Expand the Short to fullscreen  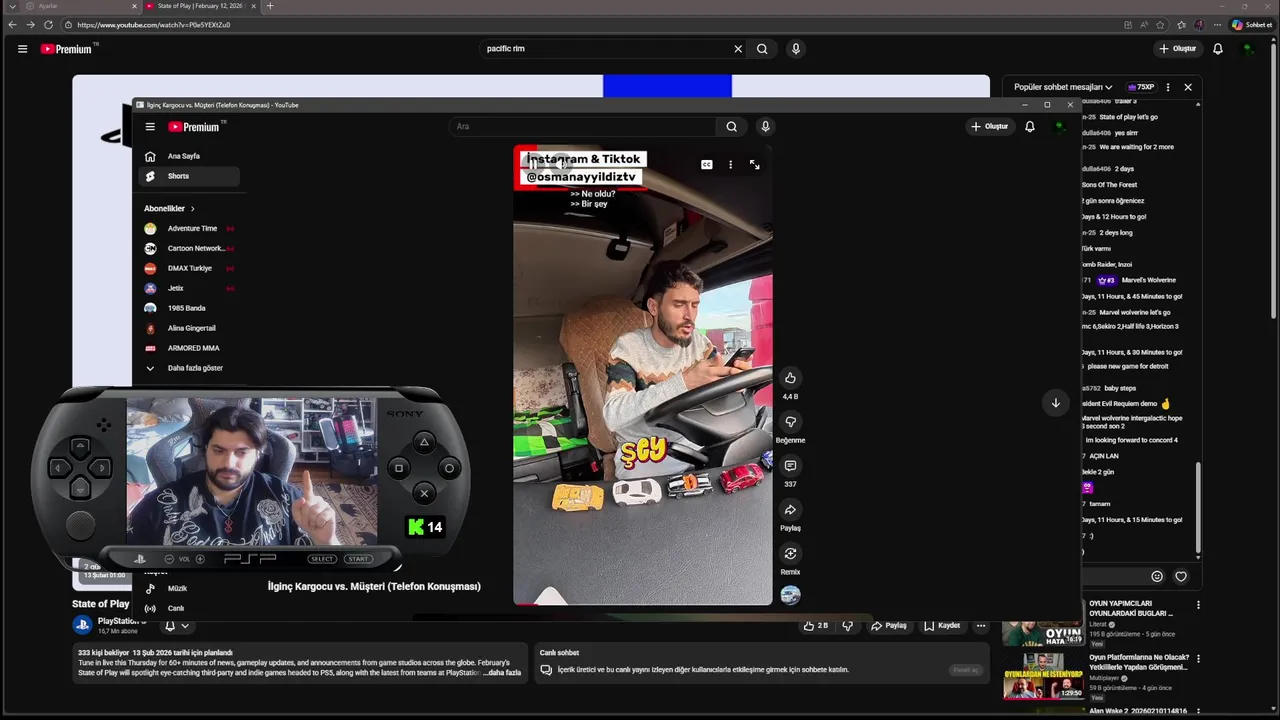click(754, 165)
